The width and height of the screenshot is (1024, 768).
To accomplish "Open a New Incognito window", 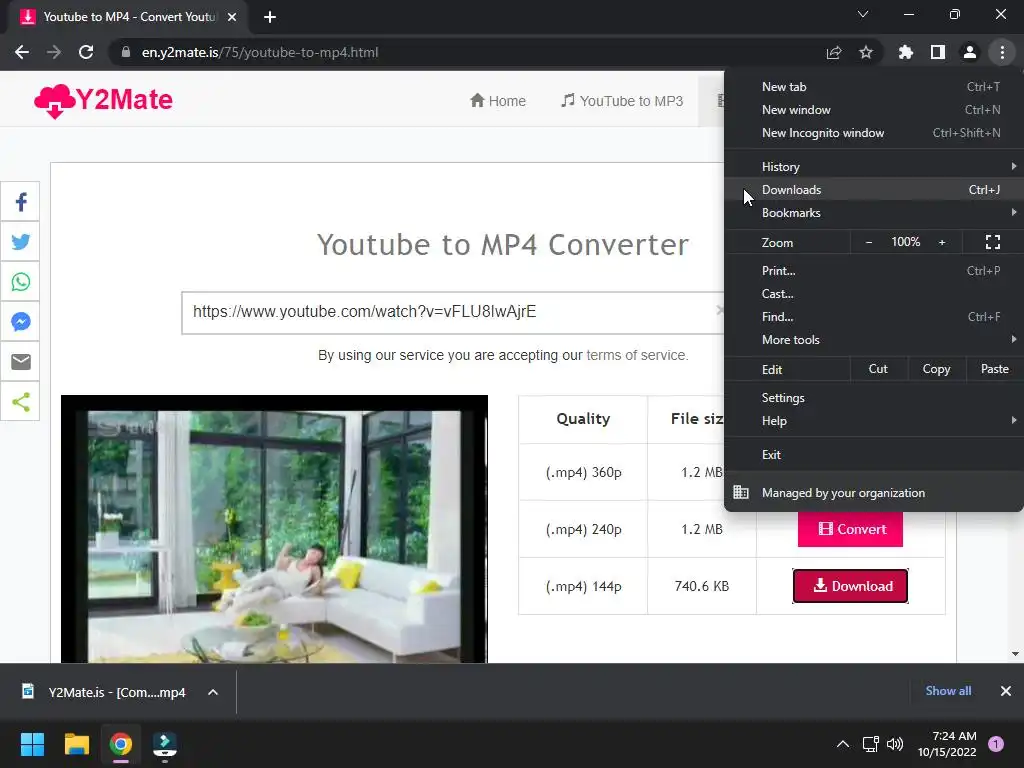I will pos(874,133).
